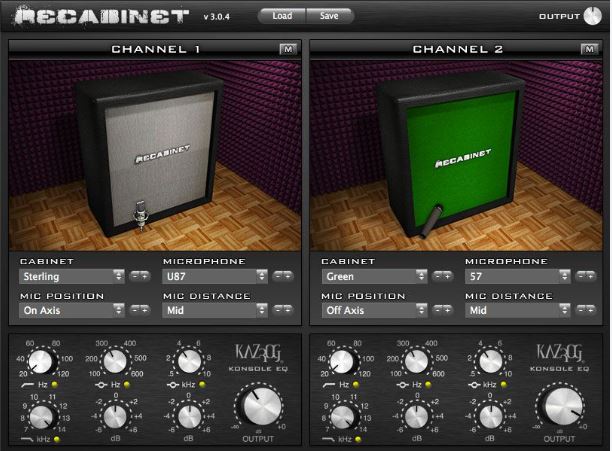
Task: Click minus button next to Channel 1 On Axis position
Action: pos(135,310)
